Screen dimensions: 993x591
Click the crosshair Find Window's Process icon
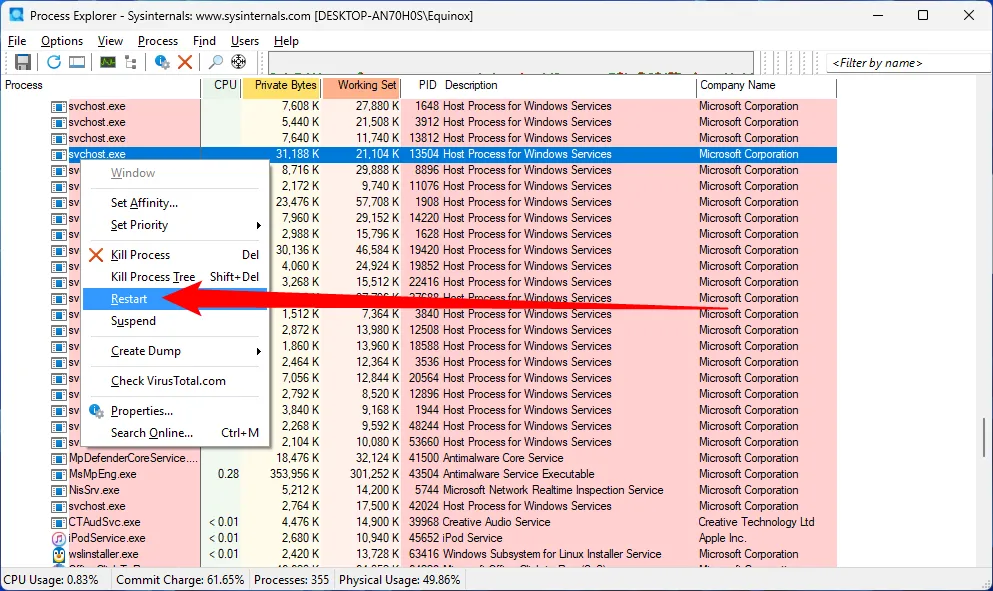[x=239, y=62]
